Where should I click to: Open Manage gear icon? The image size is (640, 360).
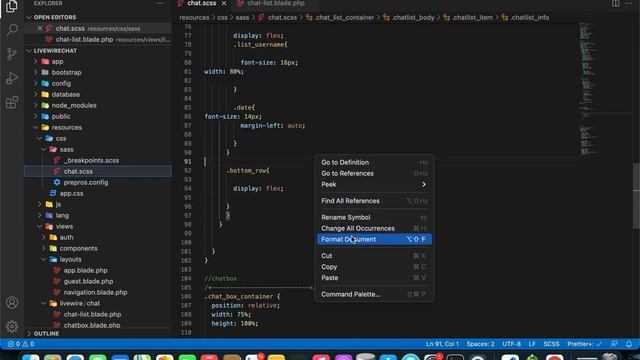[x=12, y=326]
